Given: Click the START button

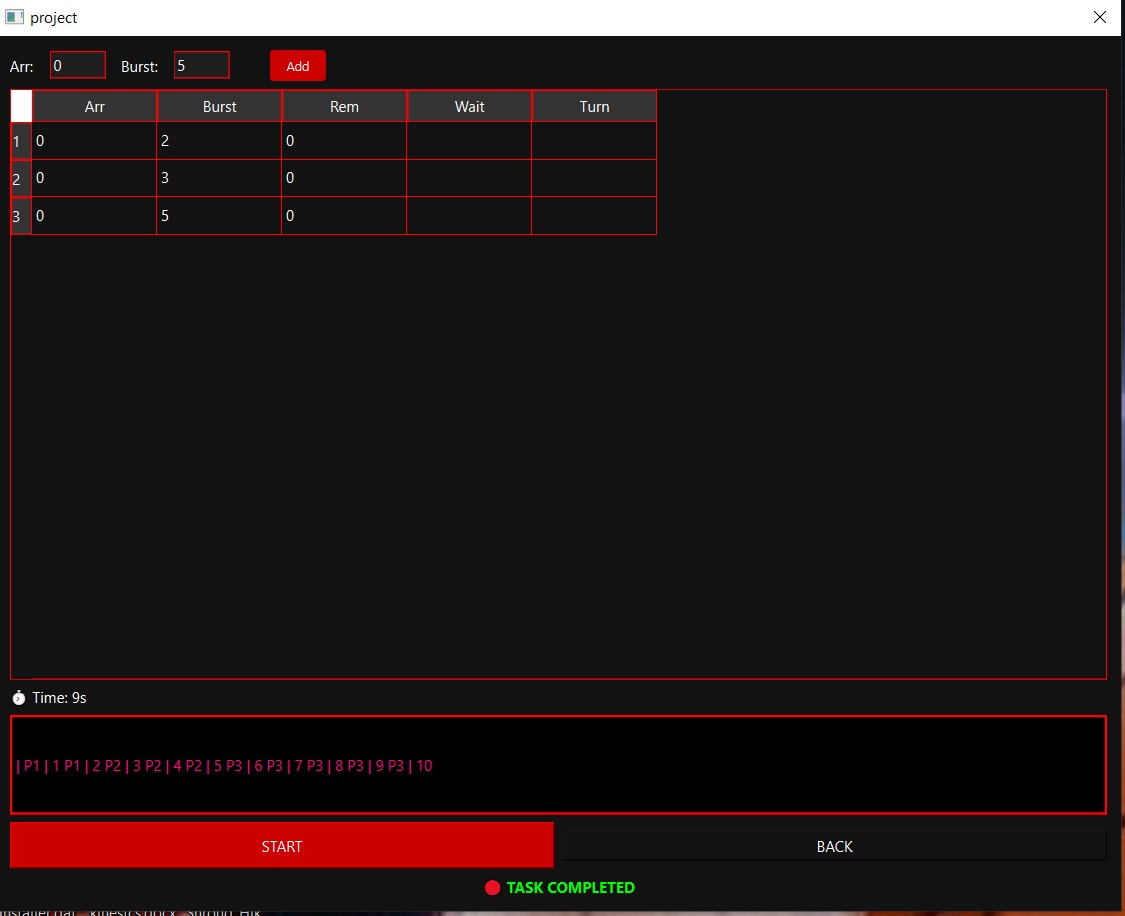Looking at the screenshot, I should [x=282, y=846].
